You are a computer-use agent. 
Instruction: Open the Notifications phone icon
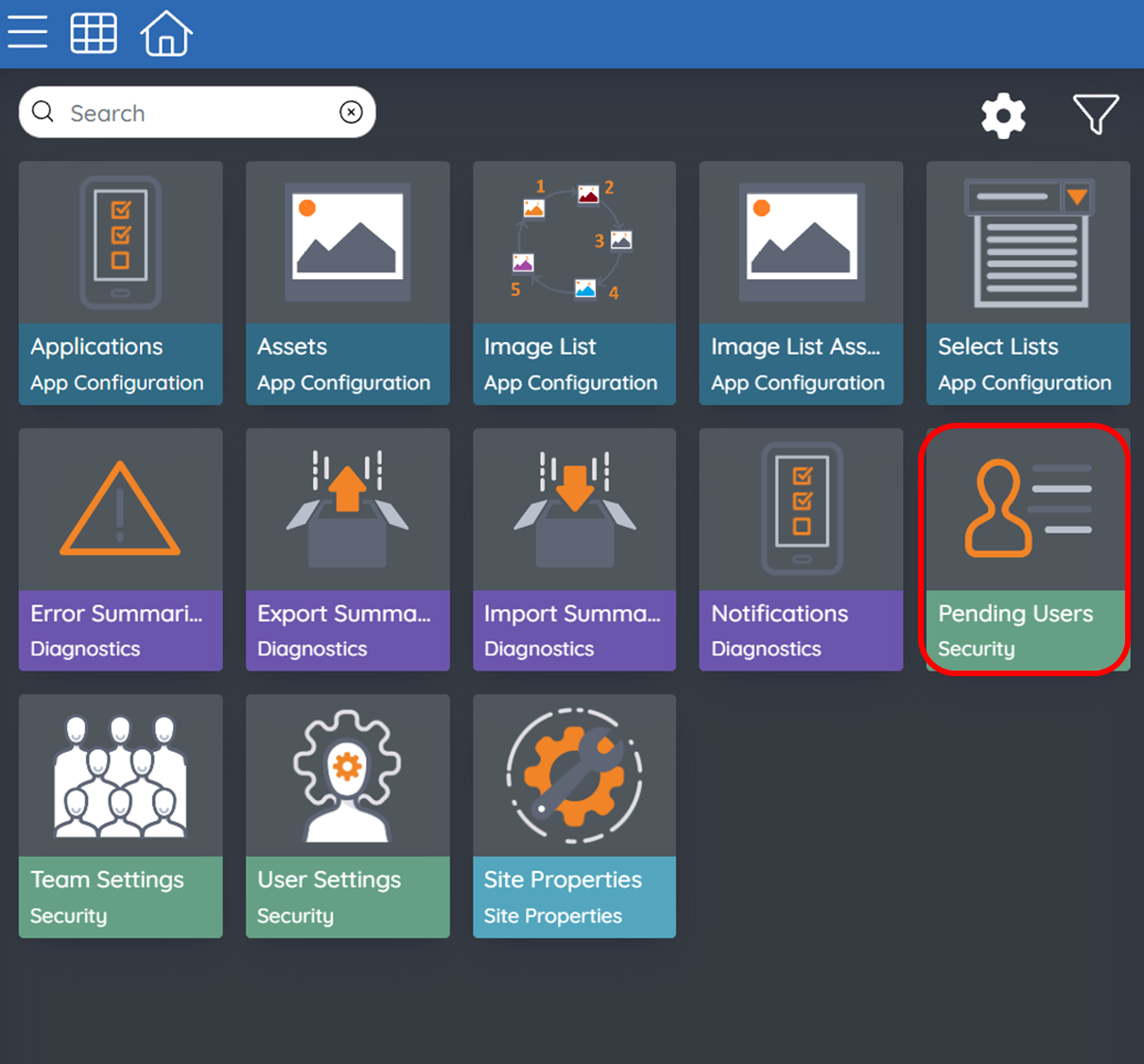pyautogui.click(x=802, y=509)
